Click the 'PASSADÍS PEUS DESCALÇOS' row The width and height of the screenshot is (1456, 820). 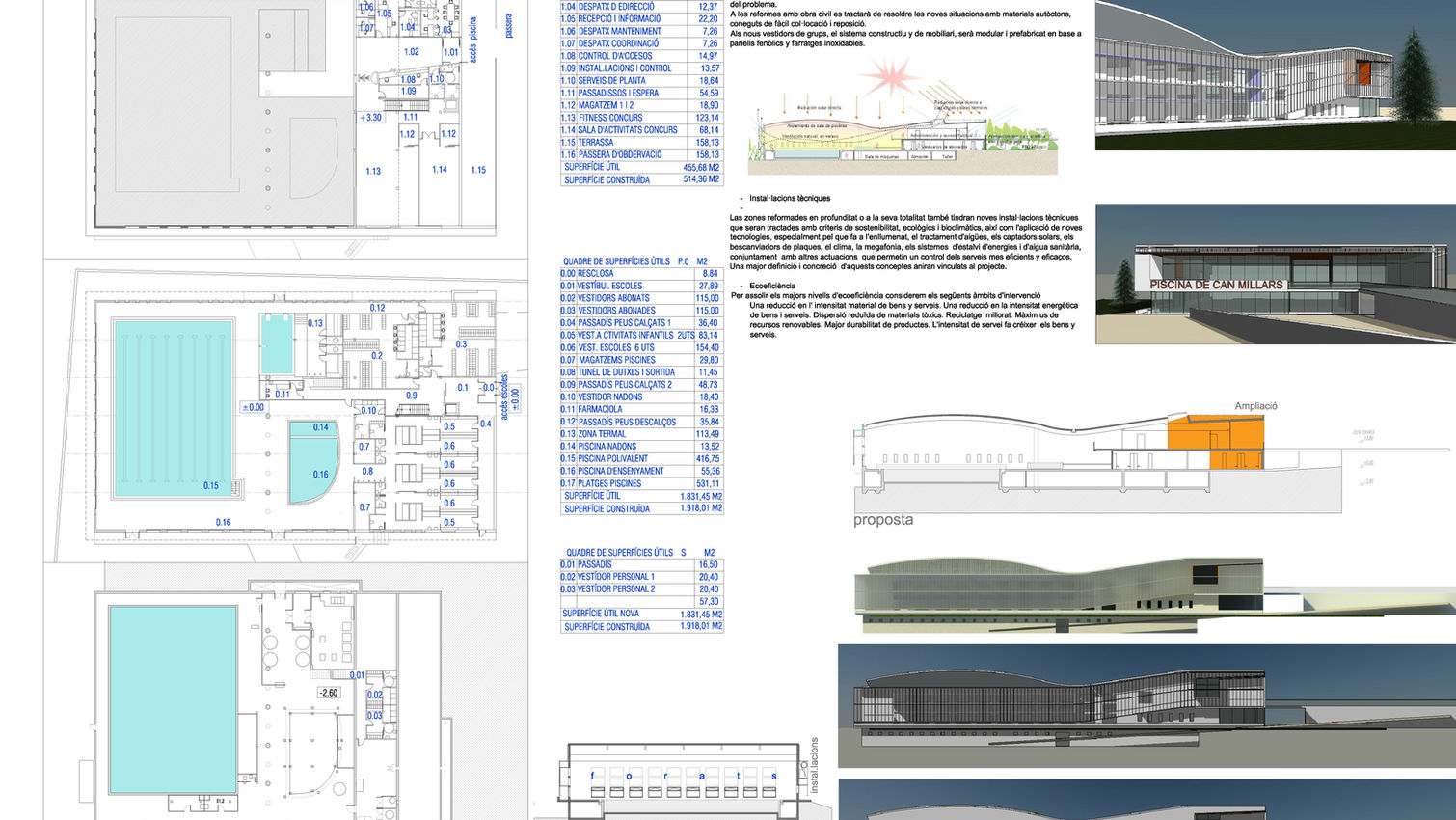point(640,422)
